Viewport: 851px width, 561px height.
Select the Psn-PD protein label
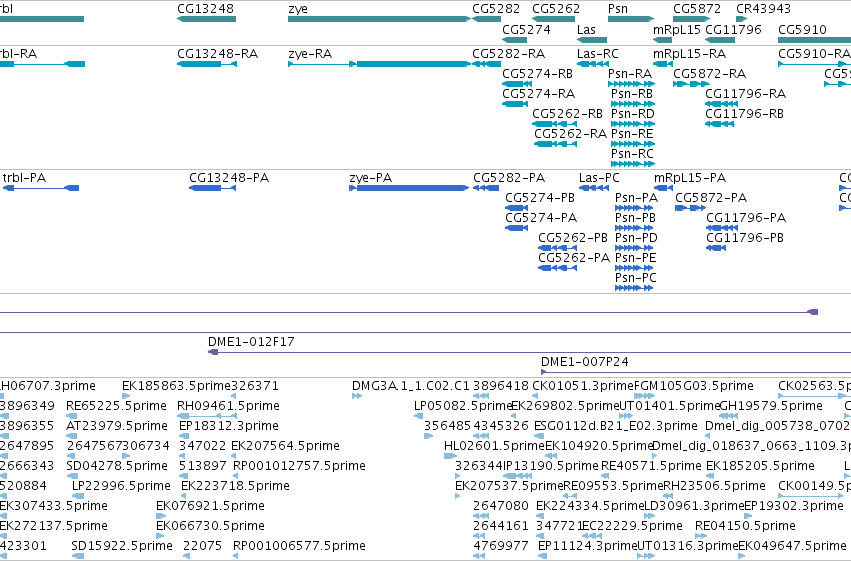click(636, 238)
